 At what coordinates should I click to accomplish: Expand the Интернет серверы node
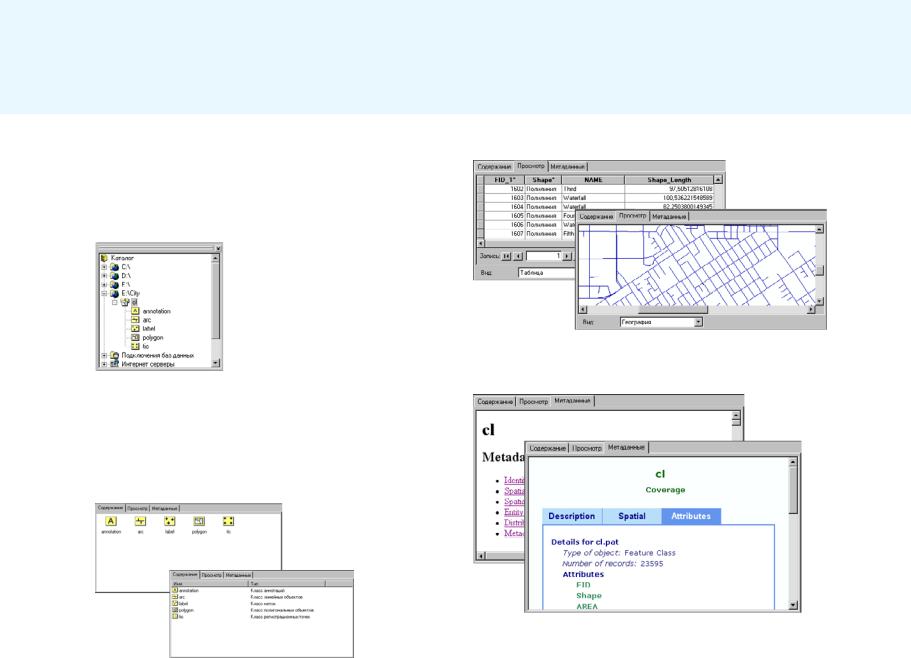(104, 364)
